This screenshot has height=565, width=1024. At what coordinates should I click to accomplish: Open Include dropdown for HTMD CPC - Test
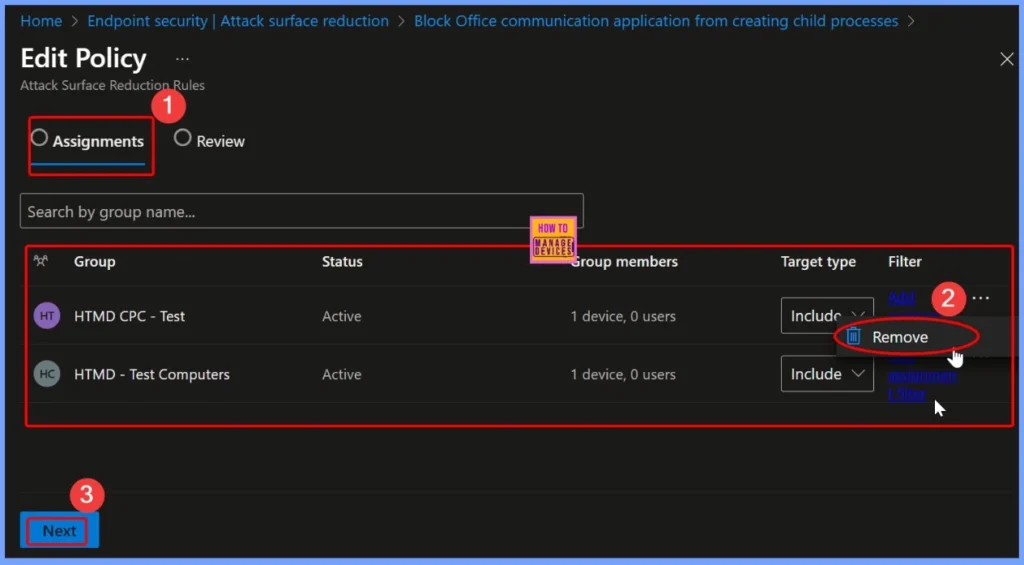827,315
